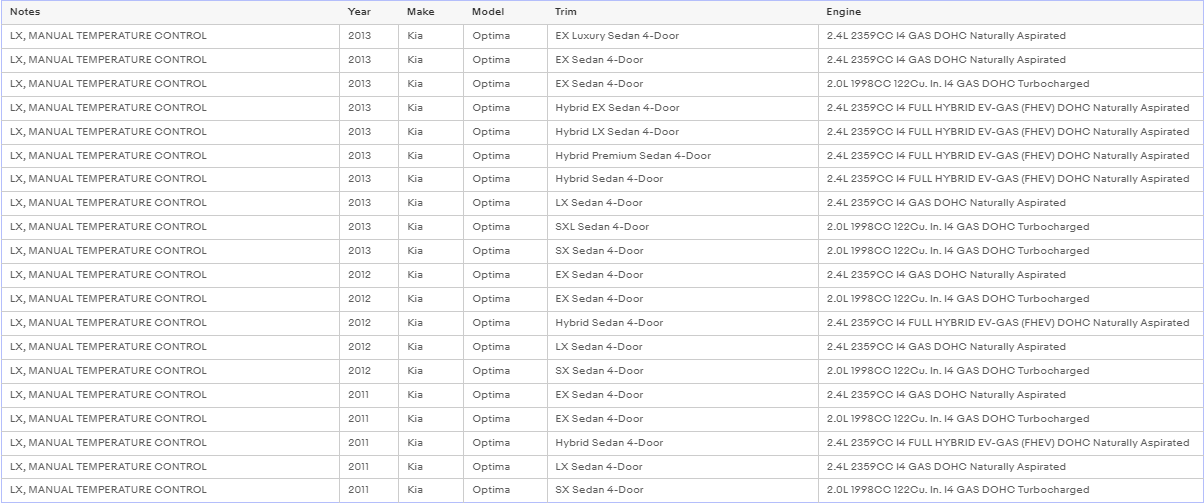Click the 2013 LX Sedan 4-Door trim cell

(682, 203)
